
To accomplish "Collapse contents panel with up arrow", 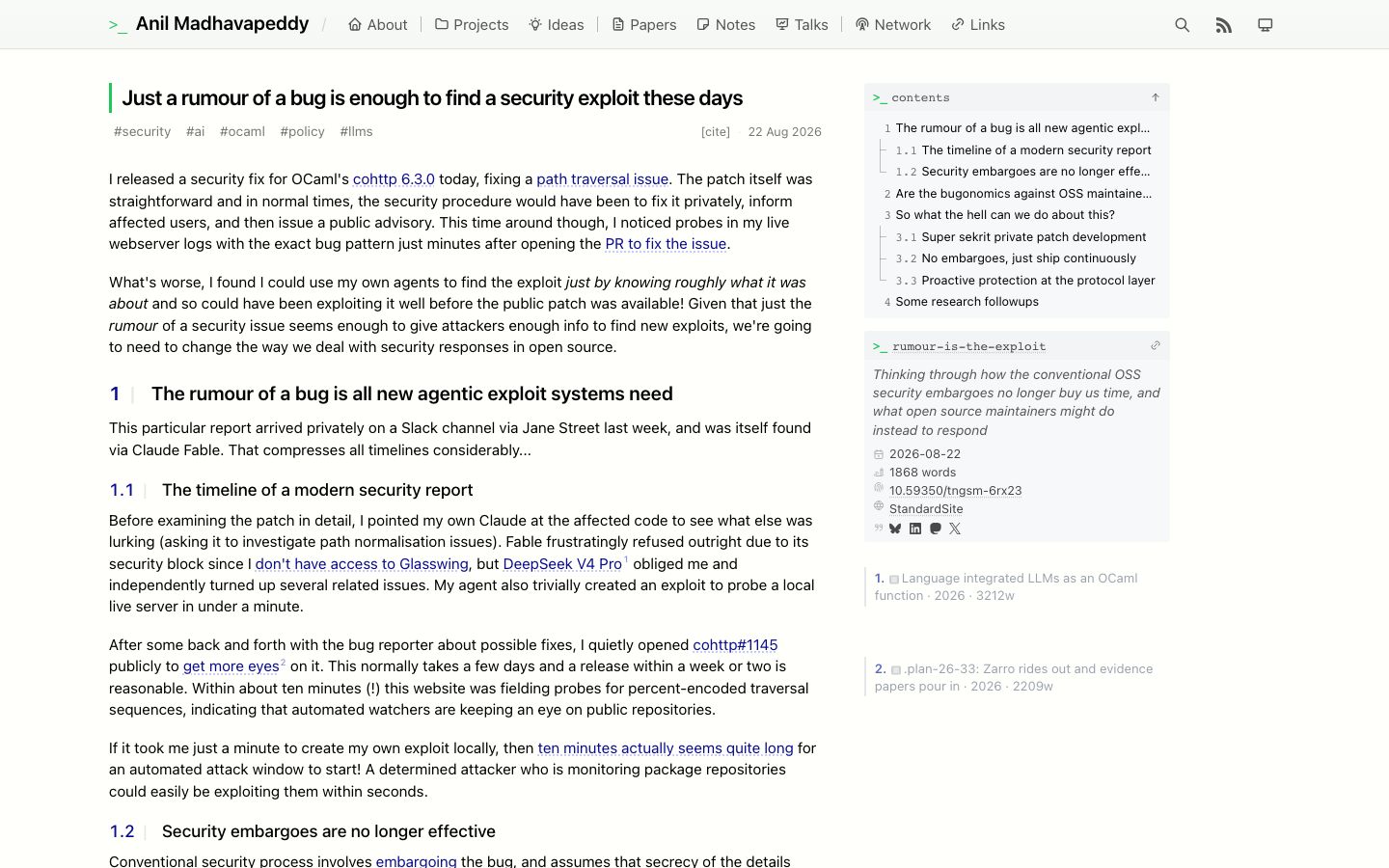I will coord(1155,97).
